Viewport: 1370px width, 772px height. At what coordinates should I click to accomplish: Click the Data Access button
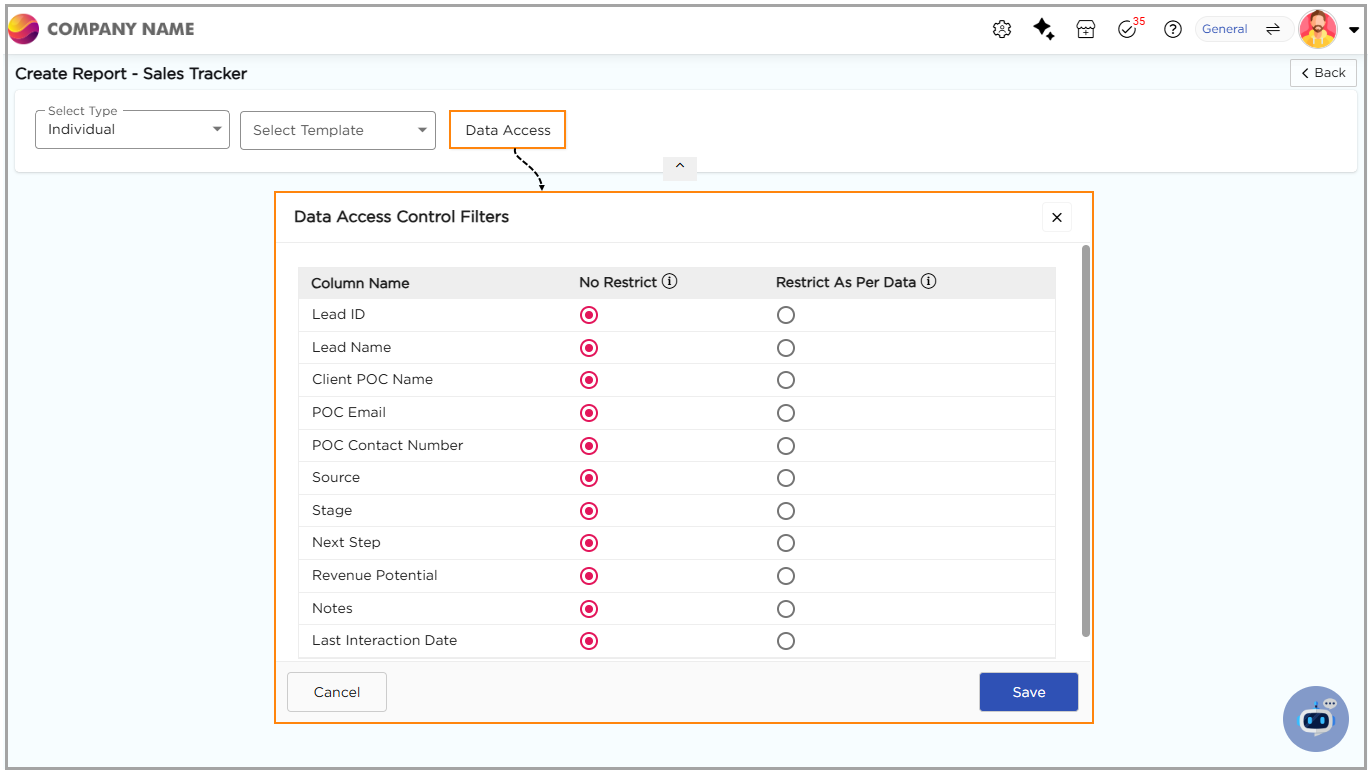click(507, 130)
